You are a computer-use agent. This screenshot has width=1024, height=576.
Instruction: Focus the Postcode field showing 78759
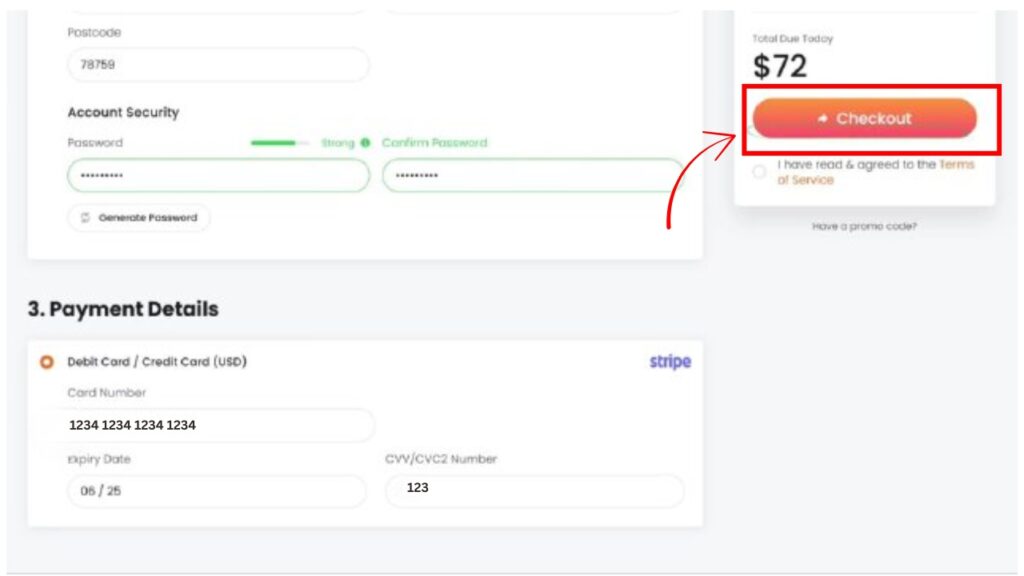point(217,65)
